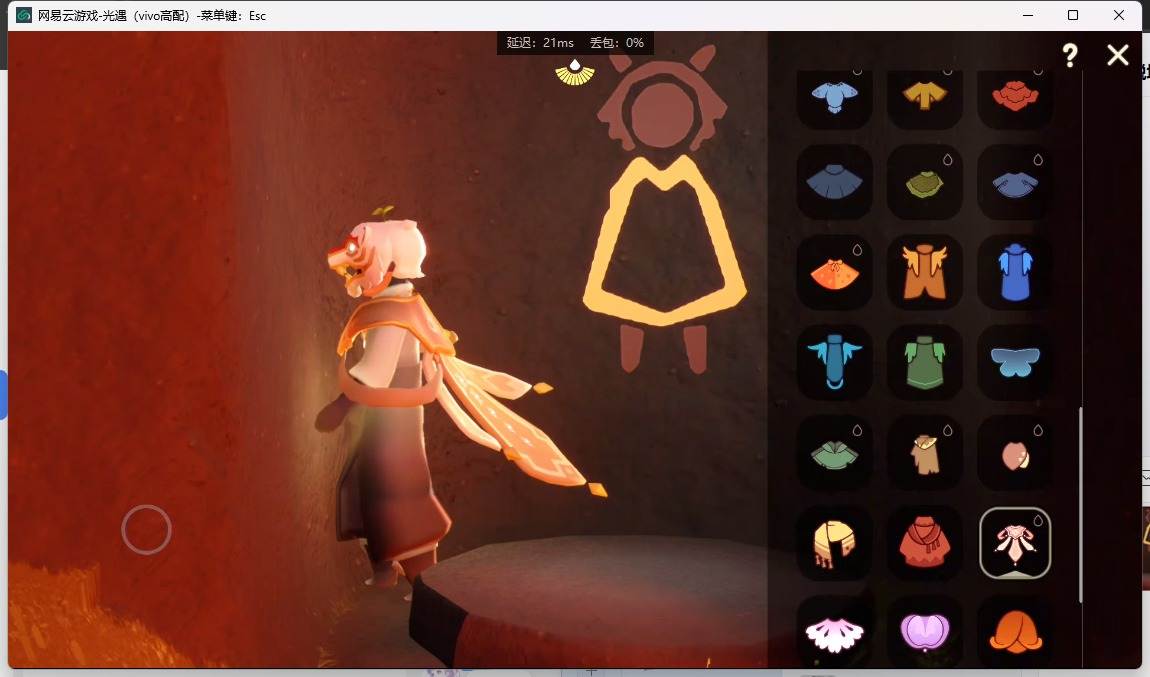Minimize the cloud game window
The height and width of the screenshot is (677, 1150).
1028,15
